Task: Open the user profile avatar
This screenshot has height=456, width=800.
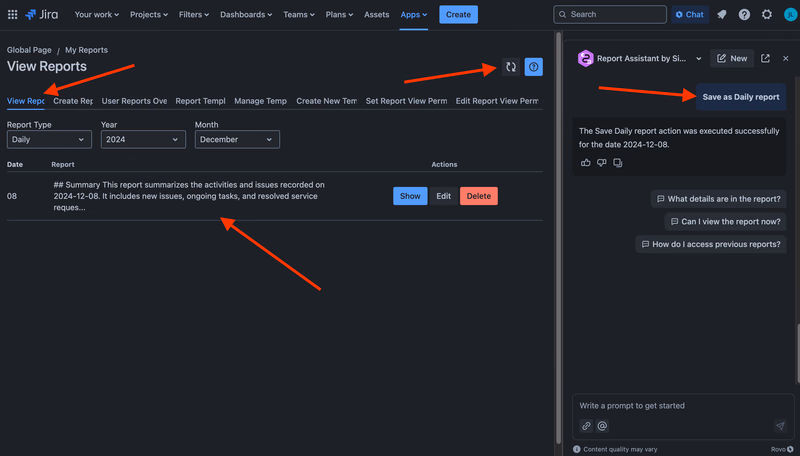Action: pos(790,15)
